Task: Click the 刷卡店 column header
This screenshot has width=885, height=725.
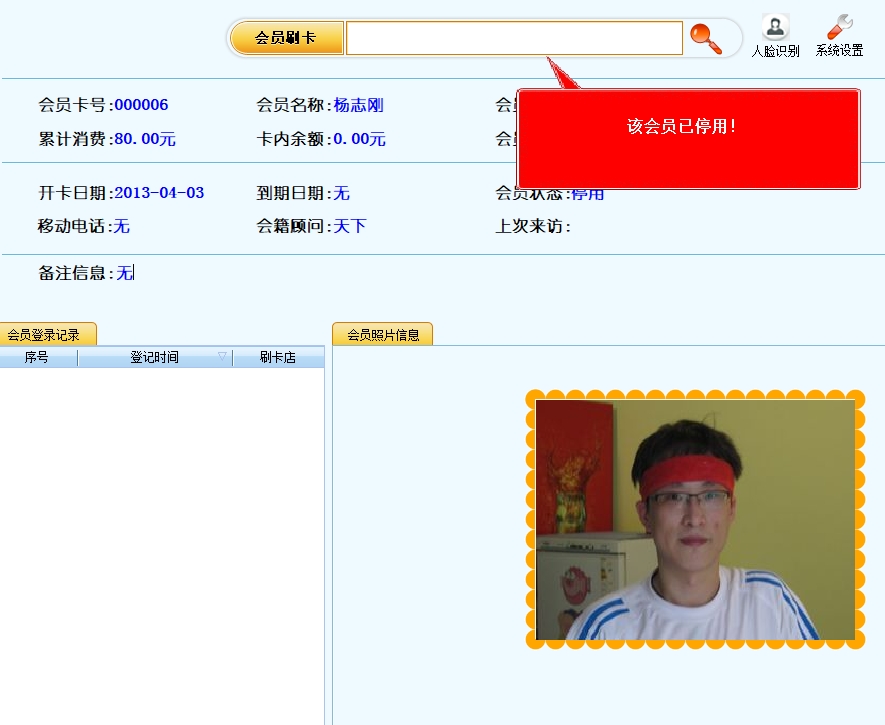Action: pos(277,357)
